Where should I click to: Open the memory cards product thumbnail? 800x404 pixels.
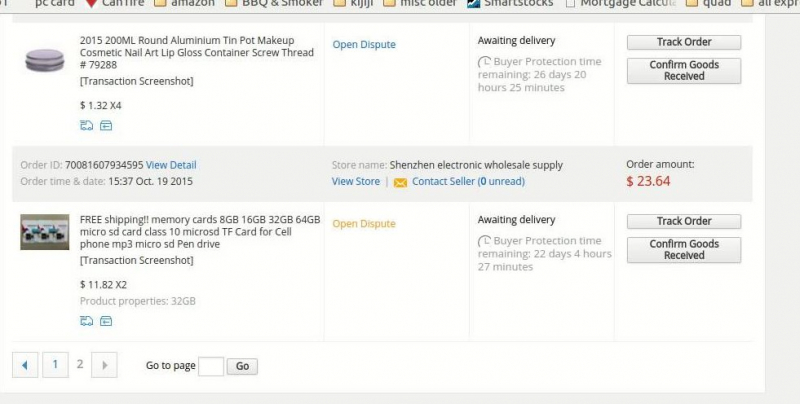[x=44, y=232]
